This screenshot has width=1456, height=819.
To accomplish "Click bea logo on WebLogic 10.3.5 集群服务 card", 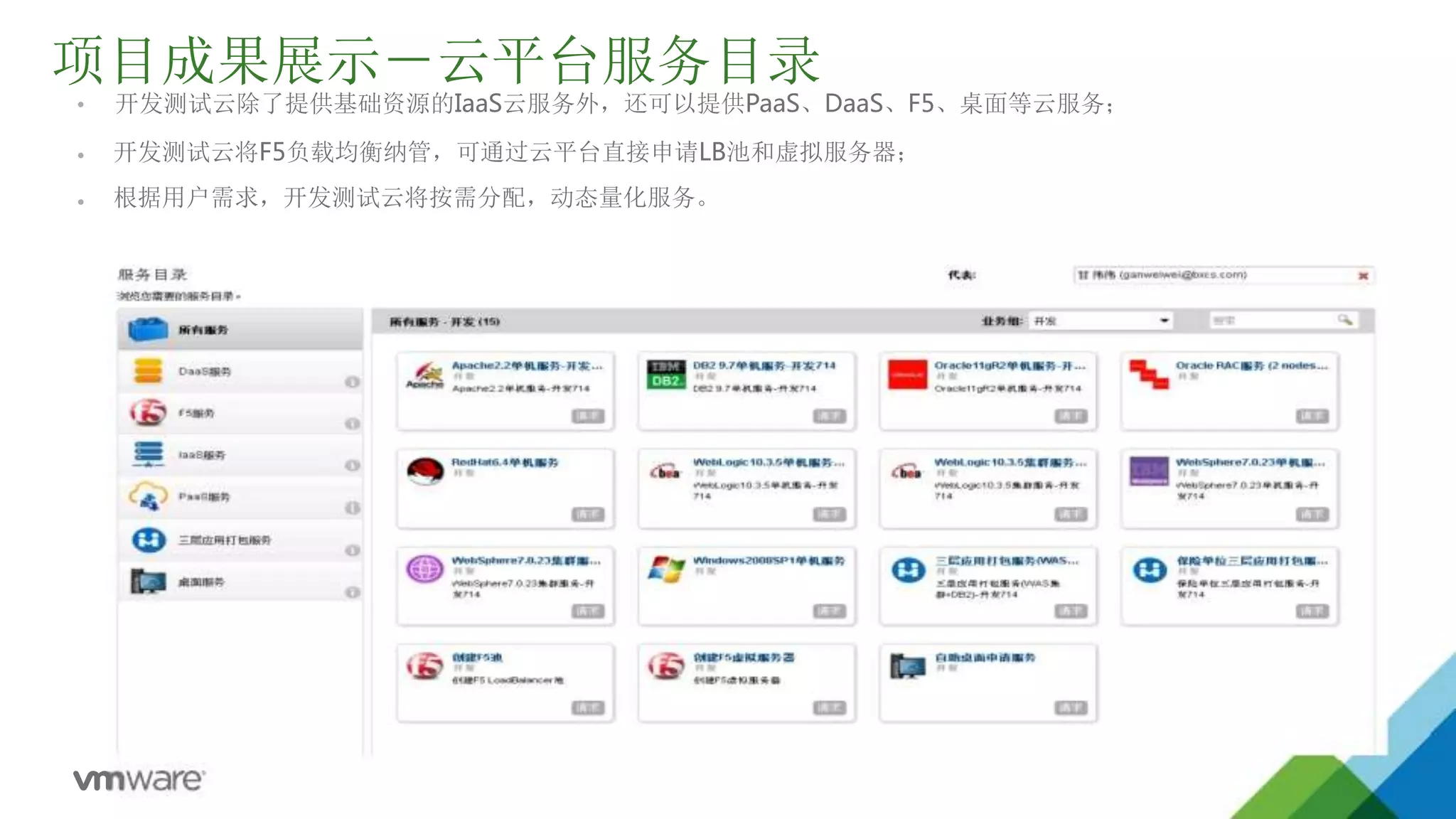I will [x=907, y=471].
